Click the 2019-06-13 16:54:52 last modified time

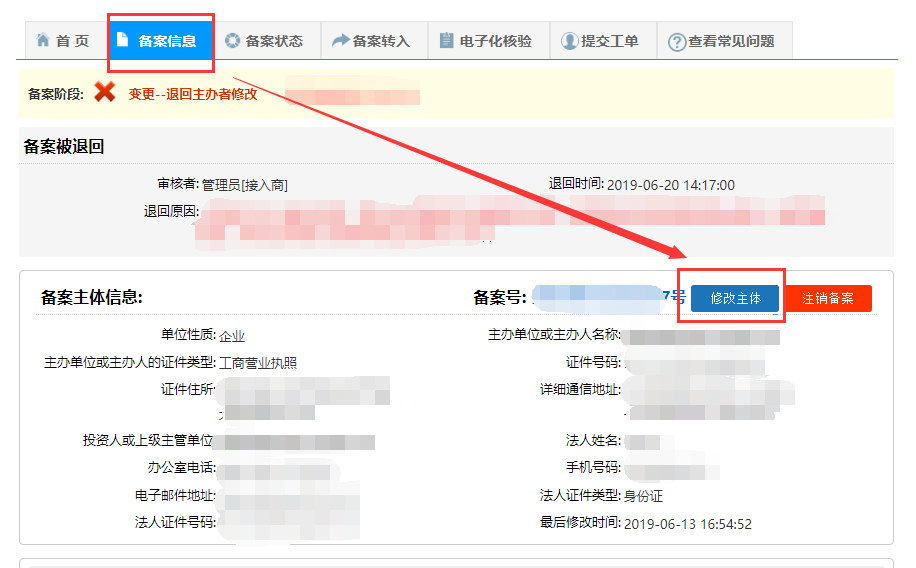[x=688, y=524]
